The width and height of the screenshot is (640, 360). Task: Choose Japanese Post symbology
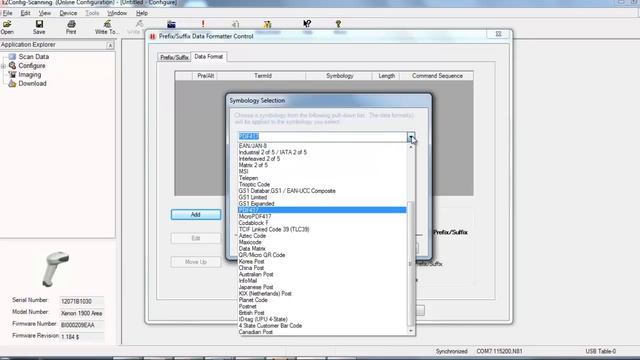pos(322,287)
